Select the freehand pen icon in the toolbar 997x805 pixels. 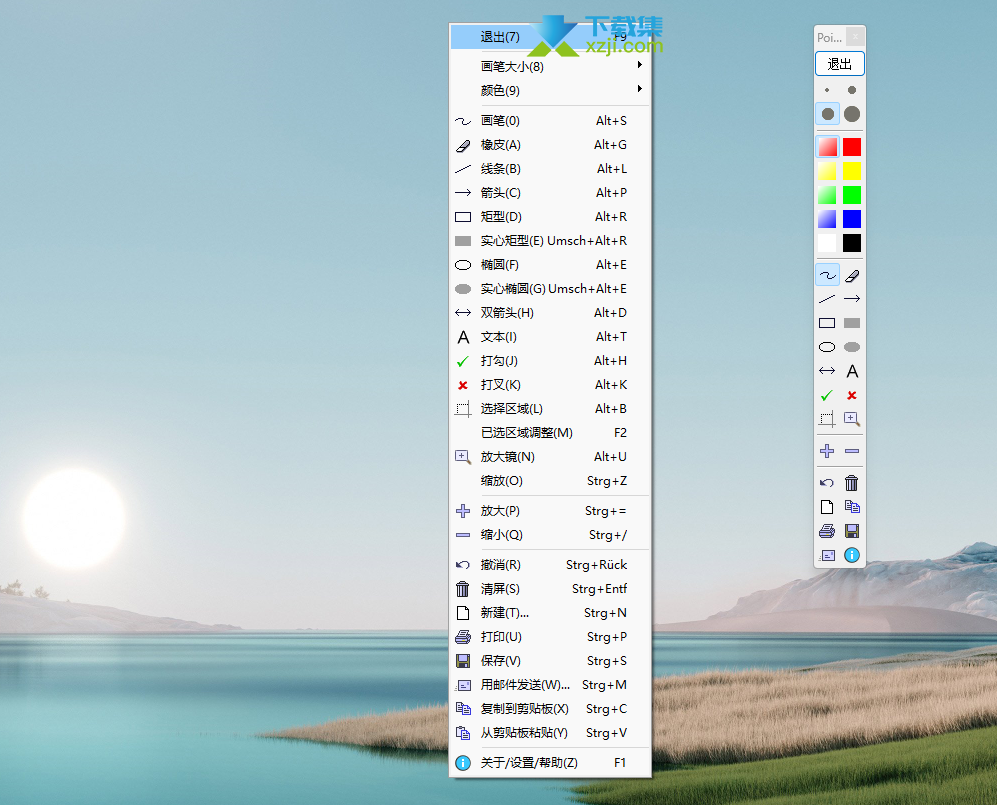coord(827,275)
